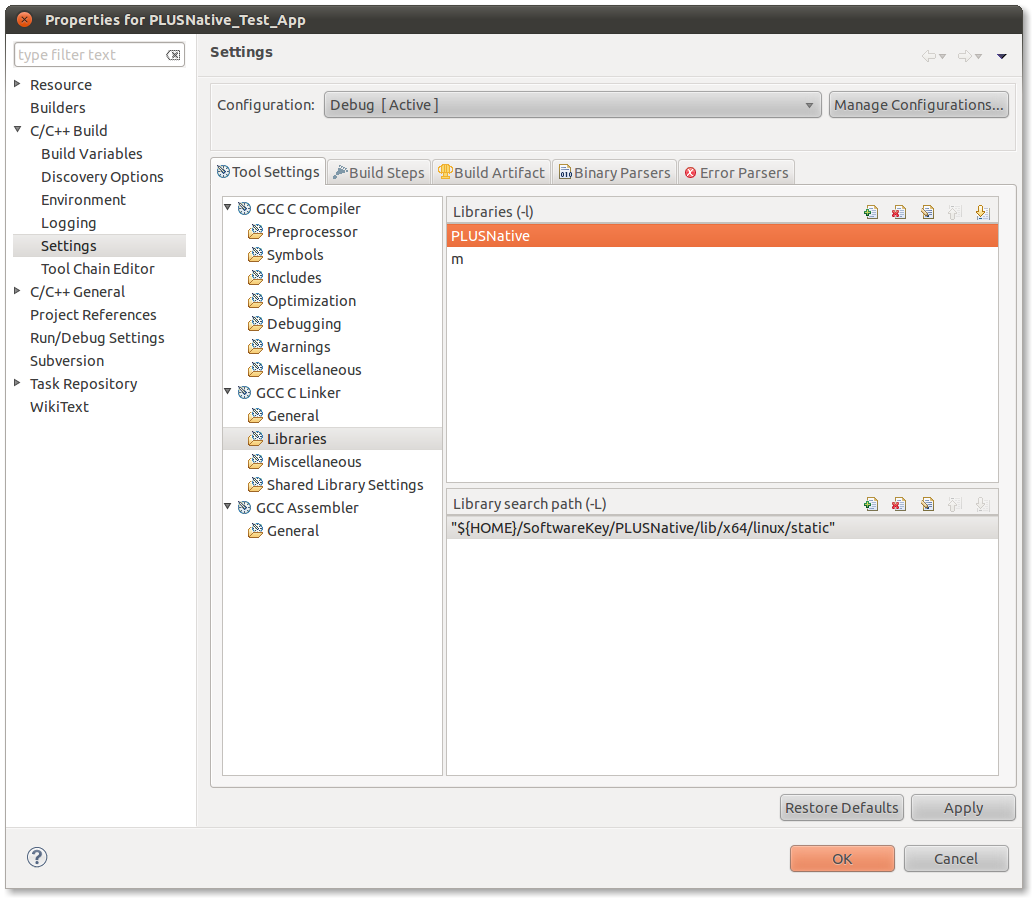This screenshot has width=1032, height=898.
Task: Switch to the Tool Settings tab
Action: pos(268,172)
